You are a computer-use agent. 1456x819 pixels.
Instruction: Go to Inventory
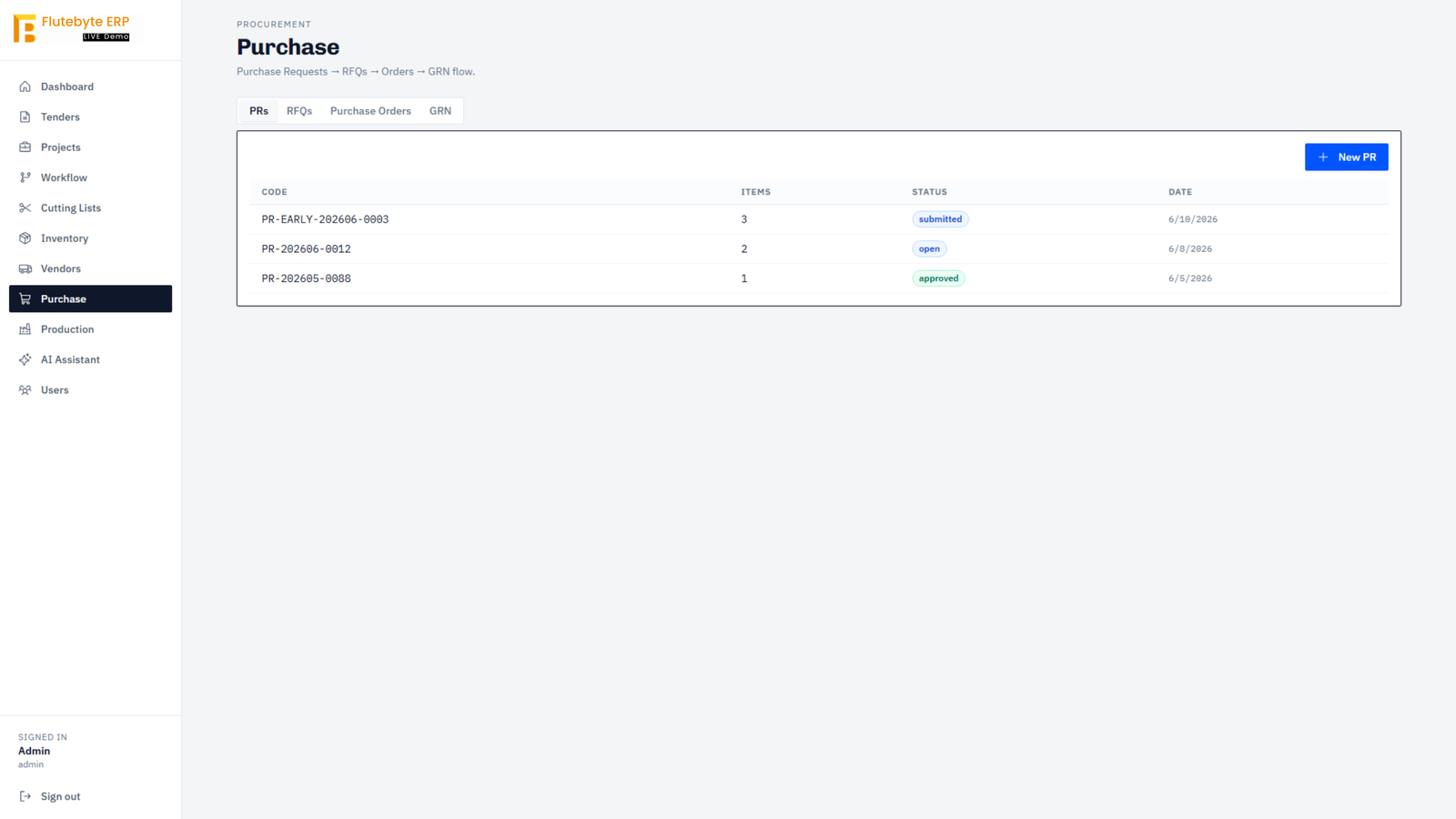click(x=90, y=238)
